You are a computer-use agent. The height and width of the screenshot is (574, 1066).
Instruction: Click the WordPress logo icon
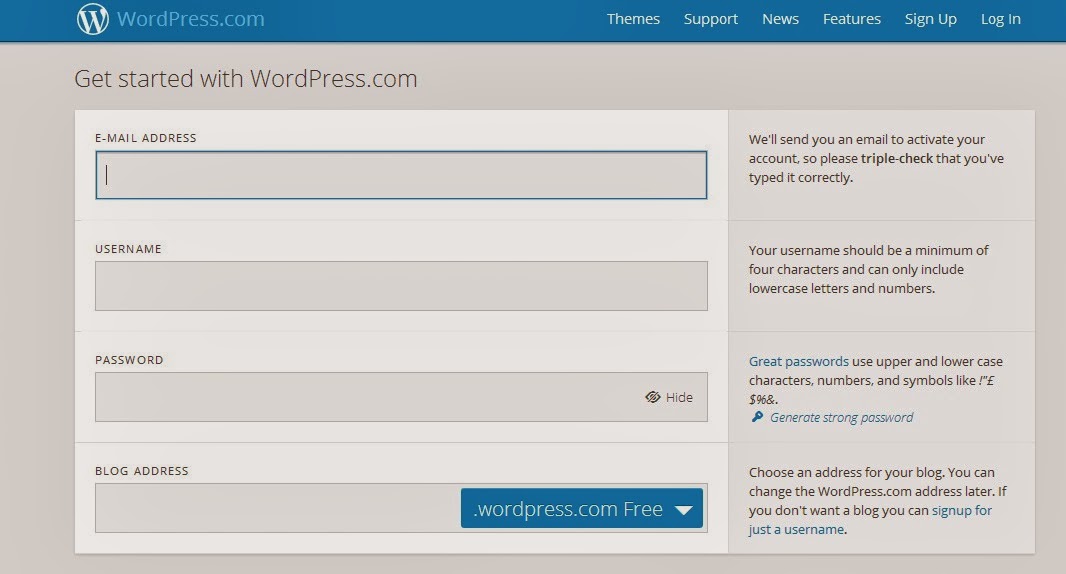pos(92,19)
